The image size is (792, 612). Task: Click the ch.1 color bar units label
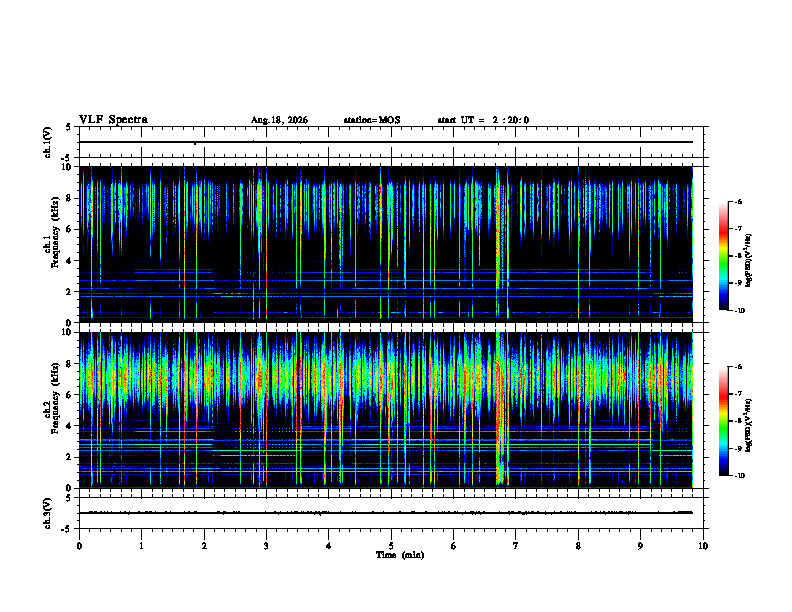click(749, 261)
